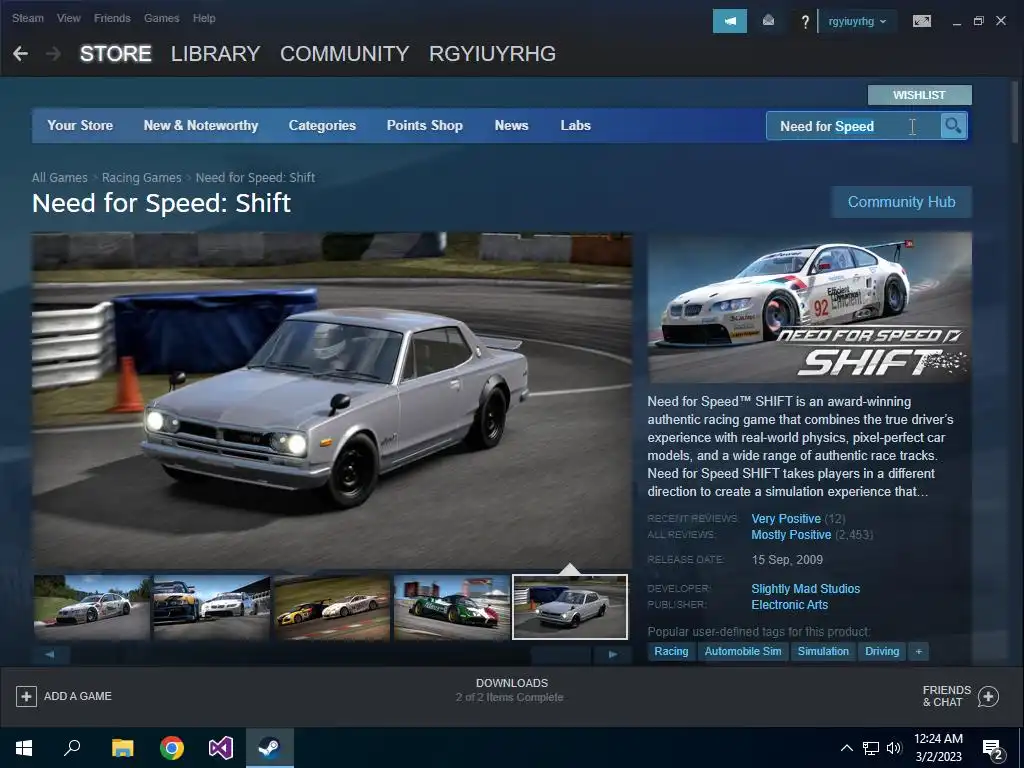
Task: Open store News
Action: click(511, 125)
